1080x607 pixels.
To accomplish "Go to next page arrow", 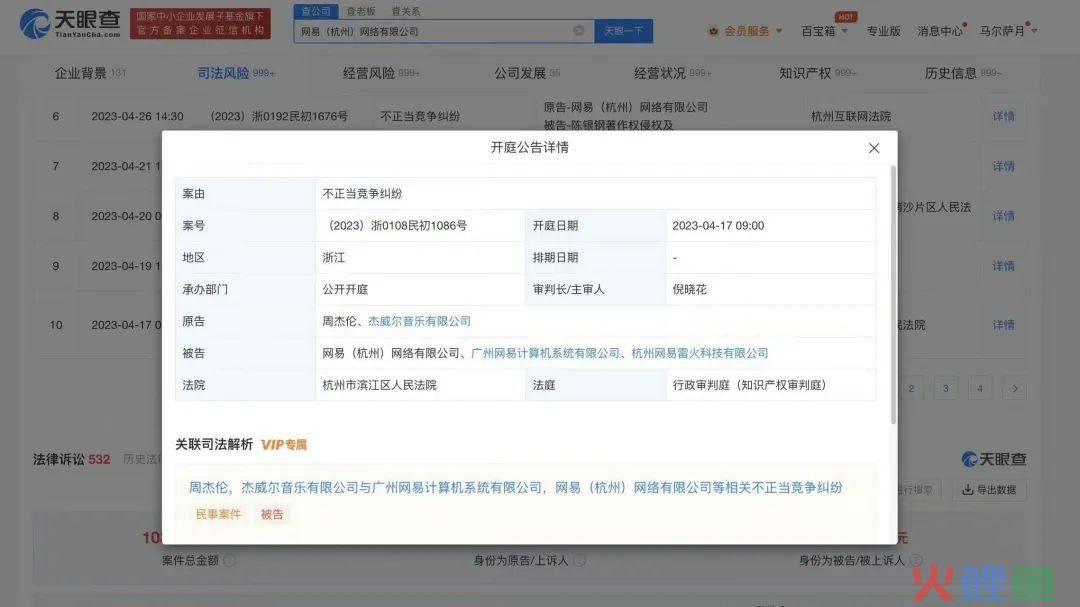I will click(x=1015, y=389).
